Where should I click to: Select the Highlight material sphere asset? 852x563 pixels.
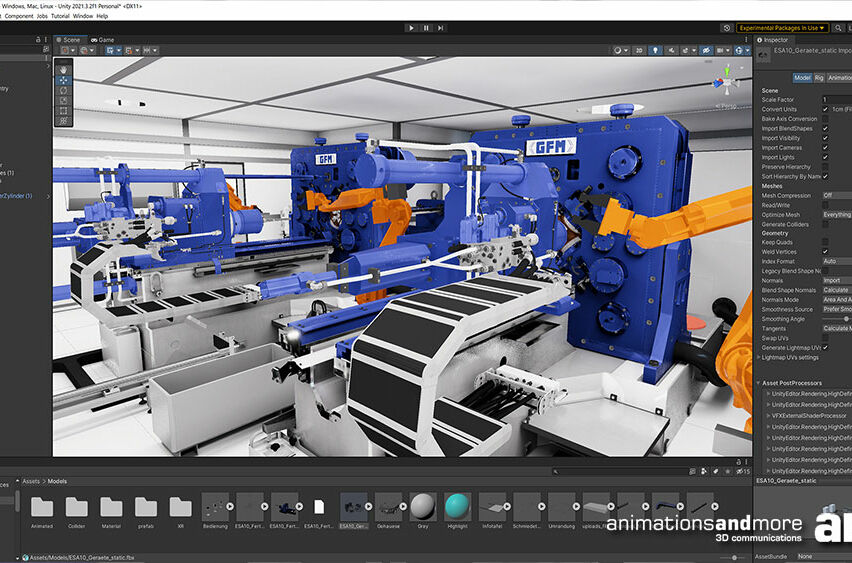(458, 511)
